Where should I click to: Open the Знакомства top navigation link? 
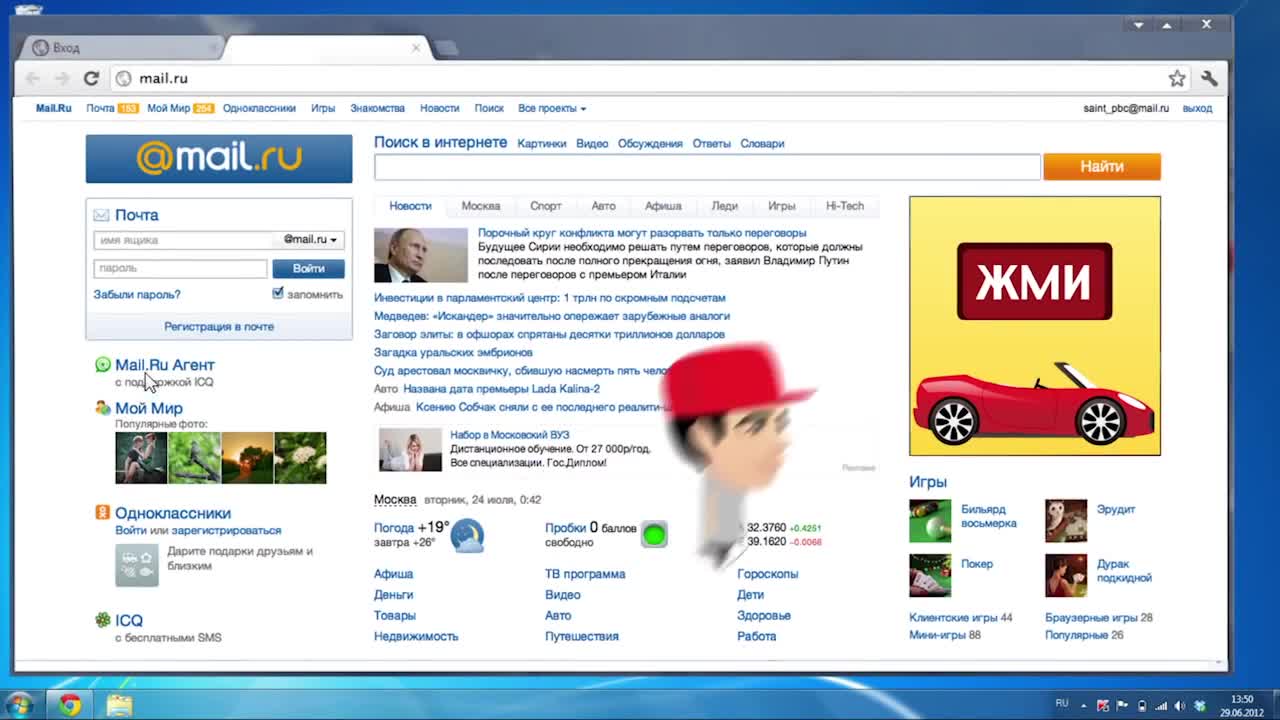pos(377,108)
